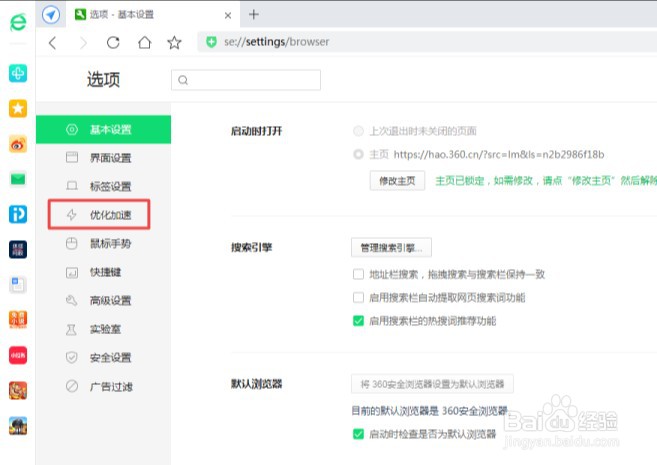Open the green mail sidebar icon
This screenshot has width=657, height=465.
click(x=18, y=179)
